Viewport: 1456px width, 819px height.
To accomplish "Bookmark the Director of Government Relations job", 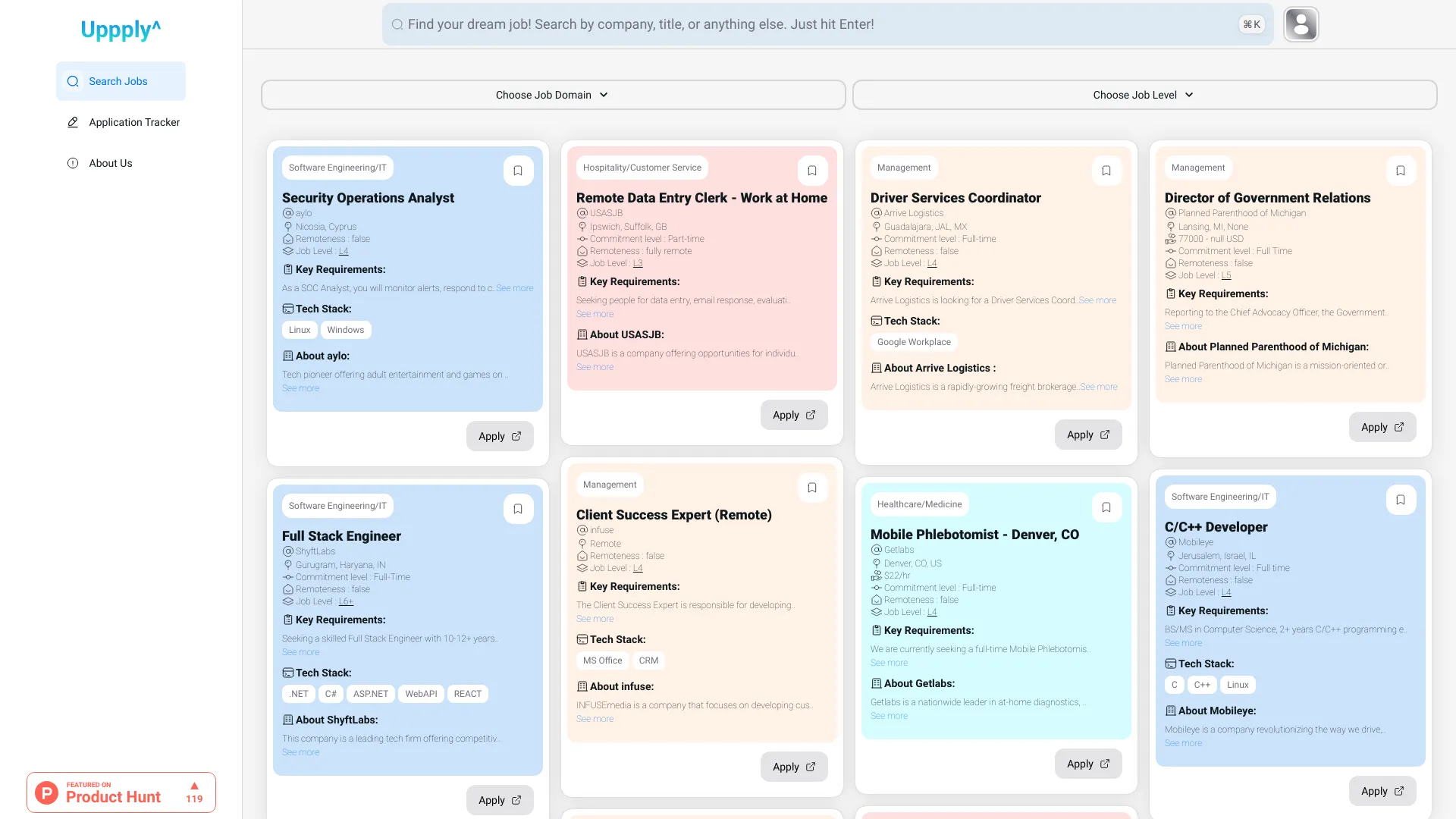I will tap(1400, 170).
